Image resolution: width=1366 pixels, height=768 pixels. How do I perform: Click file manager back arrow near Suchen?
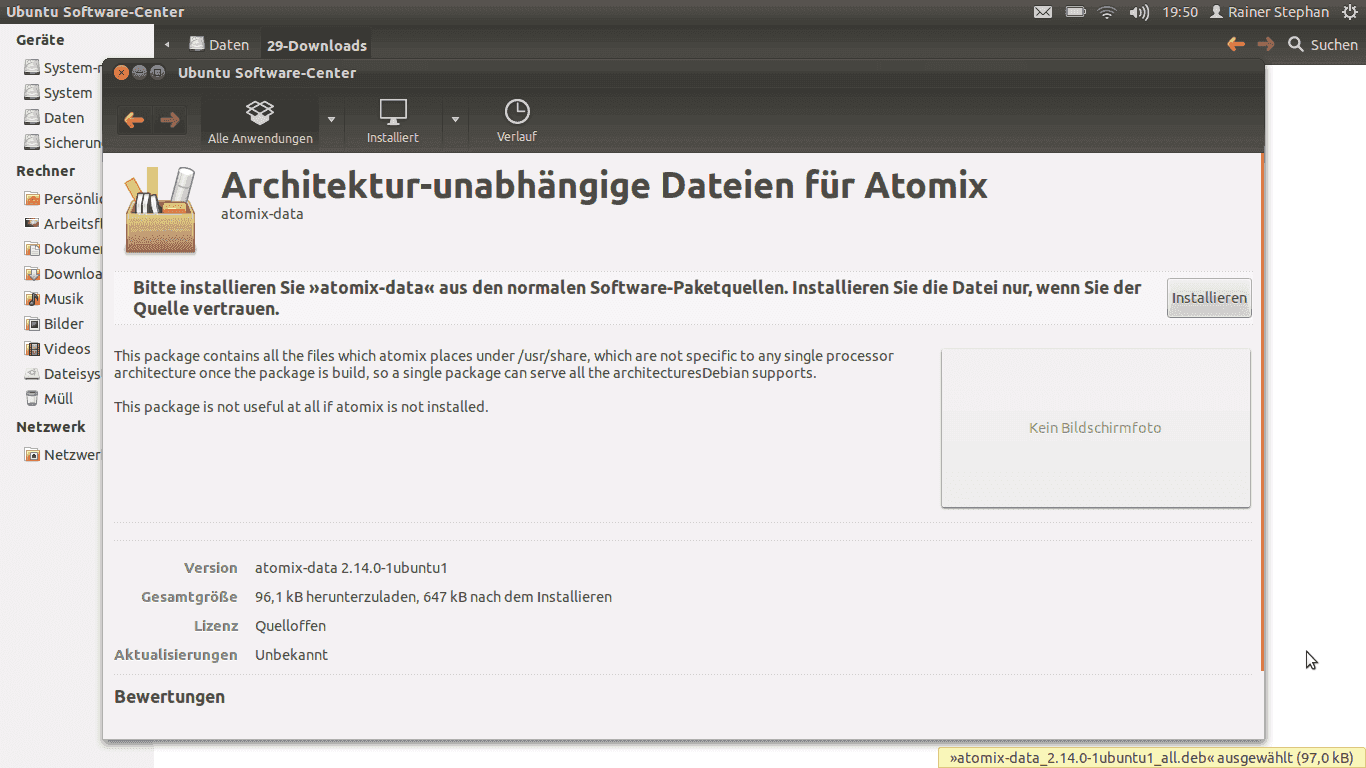(1236, 44)
